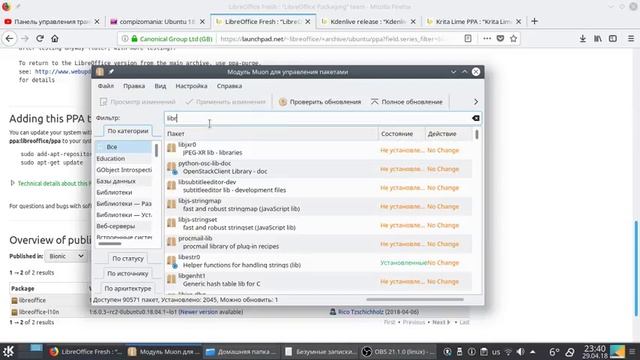Viewport: 640px width, 360px height.
Task: Open the Firefox hamburger menu
Action: 631,38
